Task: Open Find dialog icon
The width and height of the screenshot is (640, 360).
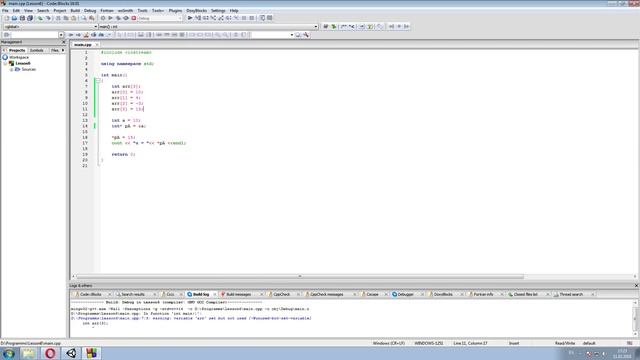Action: (x=84, y=18)
